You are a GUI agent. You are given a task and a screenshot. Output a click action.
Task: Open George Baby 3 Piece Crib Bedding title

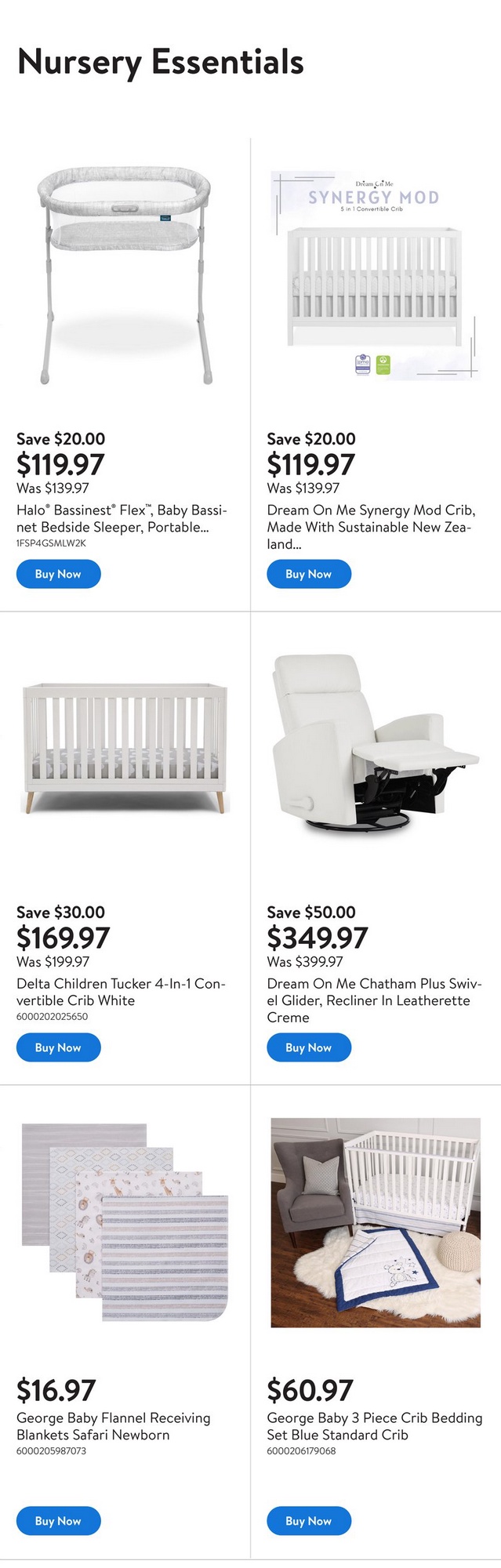pyautogui.click(x=374, y=1426)
